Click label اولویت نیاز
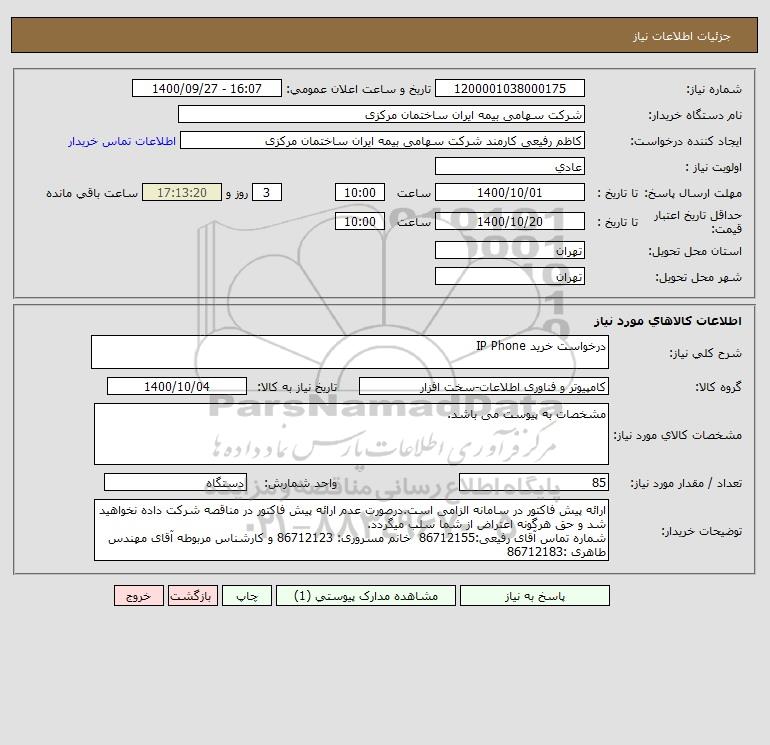The width and height of the screenshot is (770, 745). point(714,167)
